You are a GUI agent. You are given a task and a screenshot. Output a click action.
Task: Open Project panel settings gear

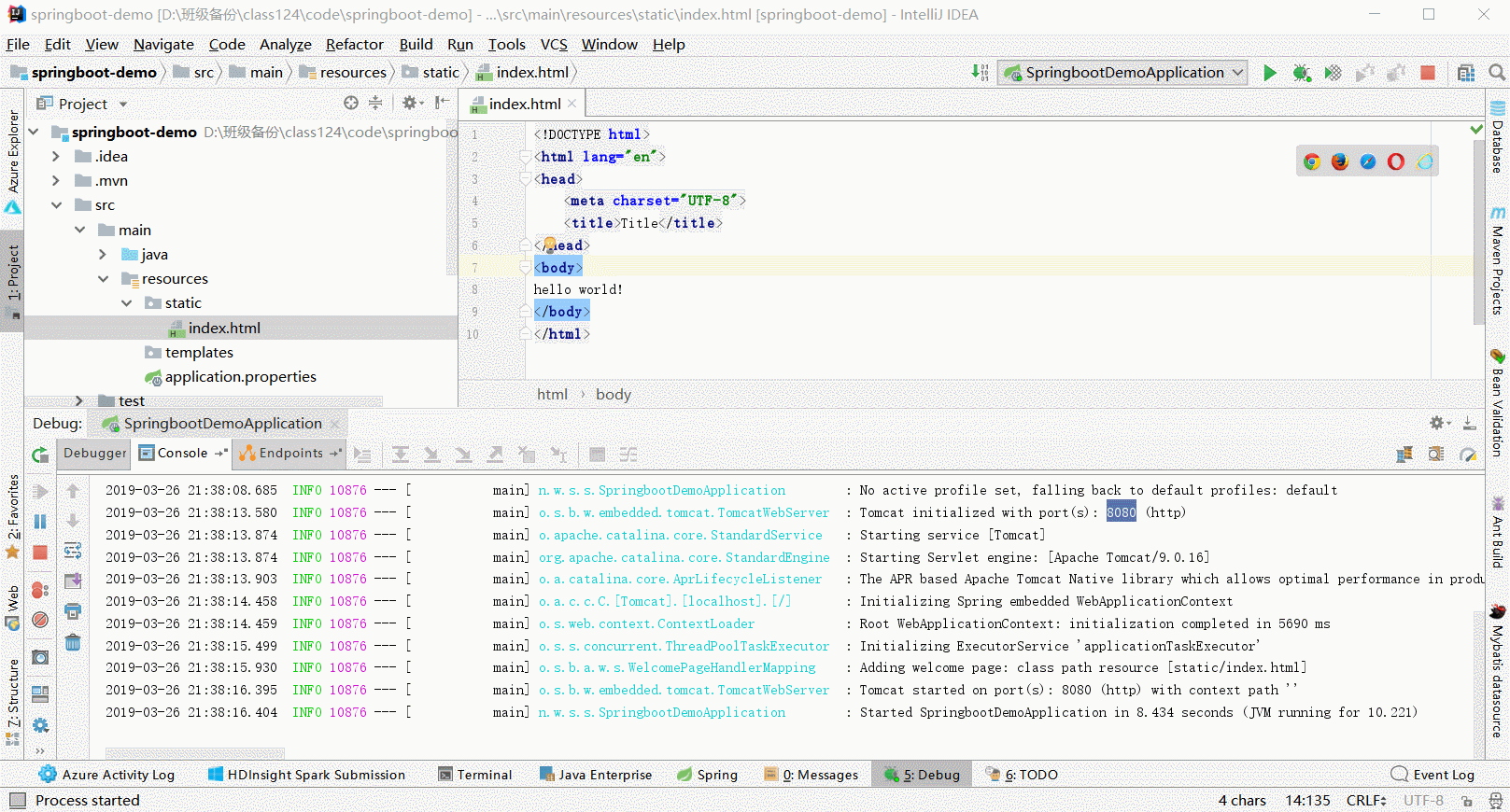click(x=412, y=104)
